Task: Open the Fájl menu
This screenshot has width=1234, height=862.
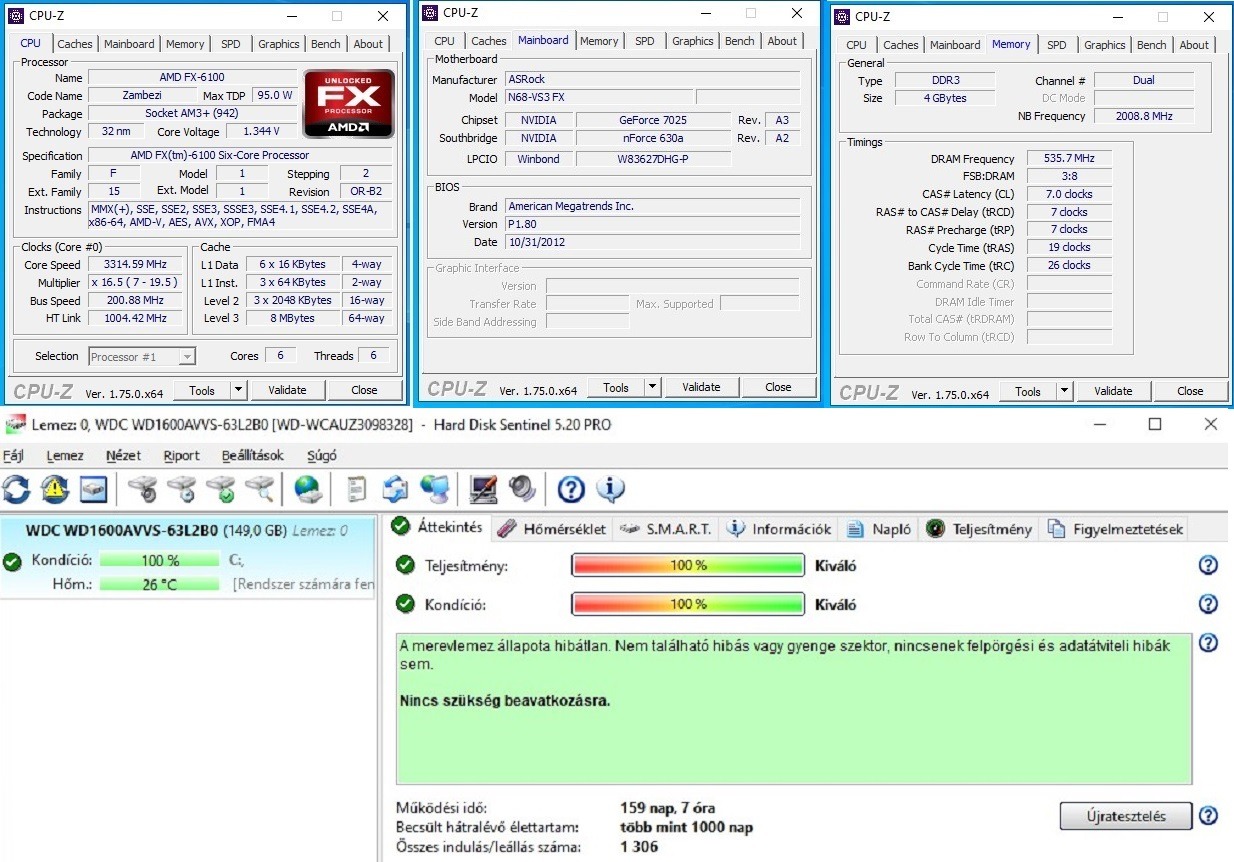Action: coord(13,455)
